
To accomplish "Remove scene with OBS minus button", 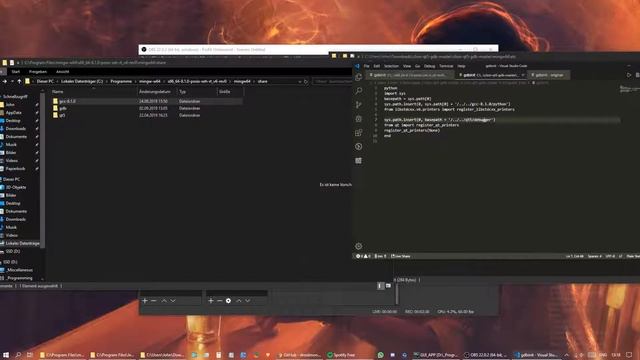I will click(x=154, y=301).
